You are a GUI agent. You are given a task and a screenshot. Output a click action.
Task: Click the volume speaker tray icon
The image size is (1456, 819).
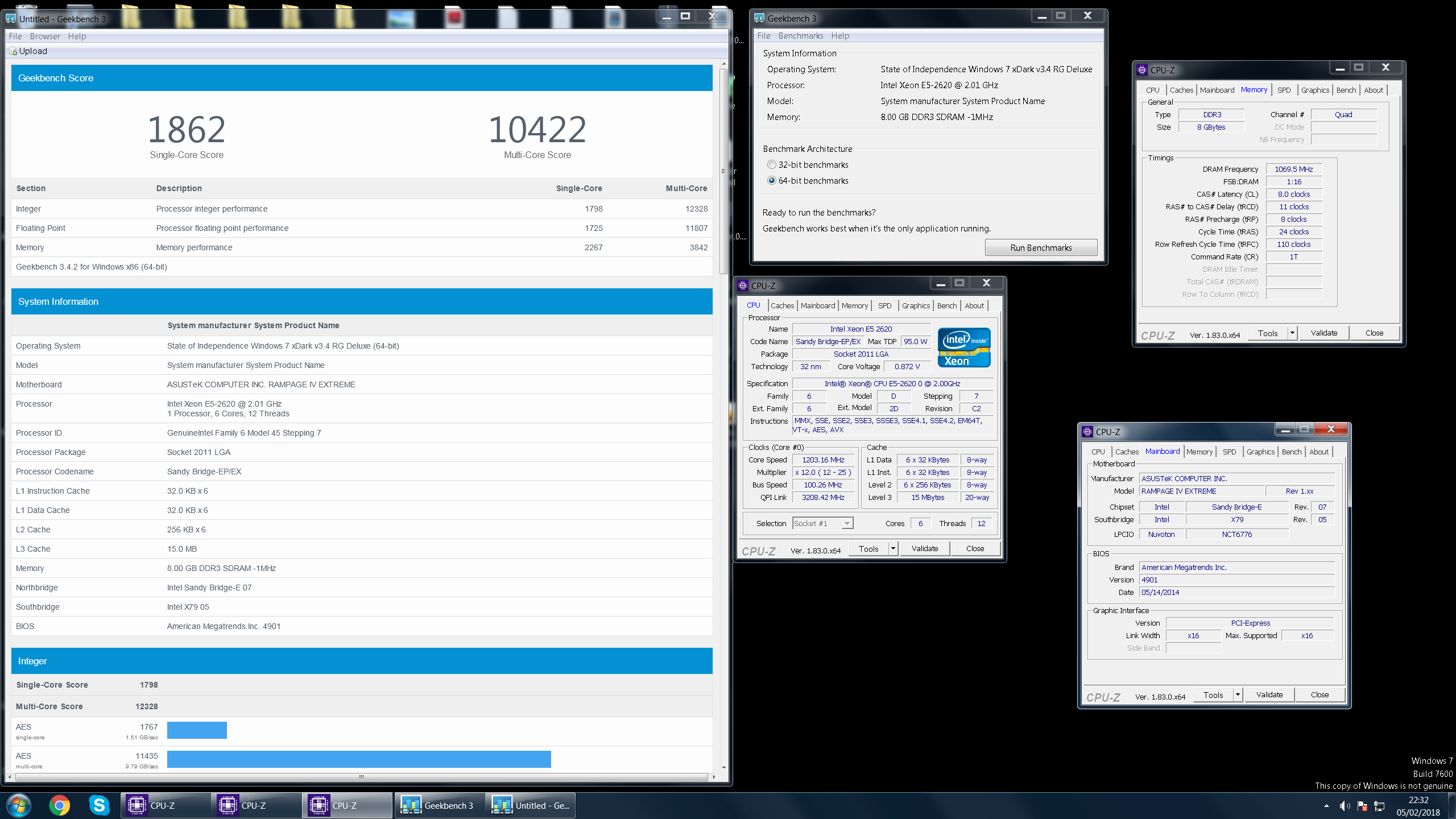click(1345, 806)
